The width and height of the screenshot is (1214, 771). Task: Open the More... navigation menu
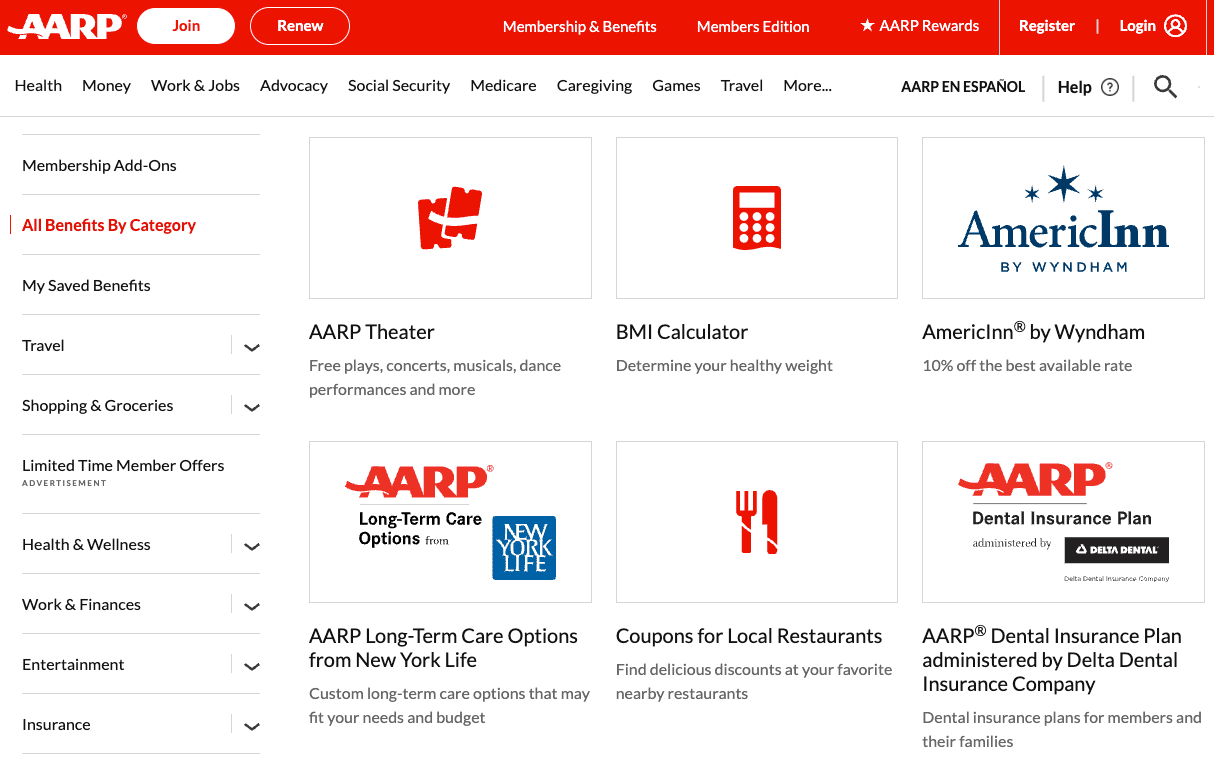click(807, 86)
